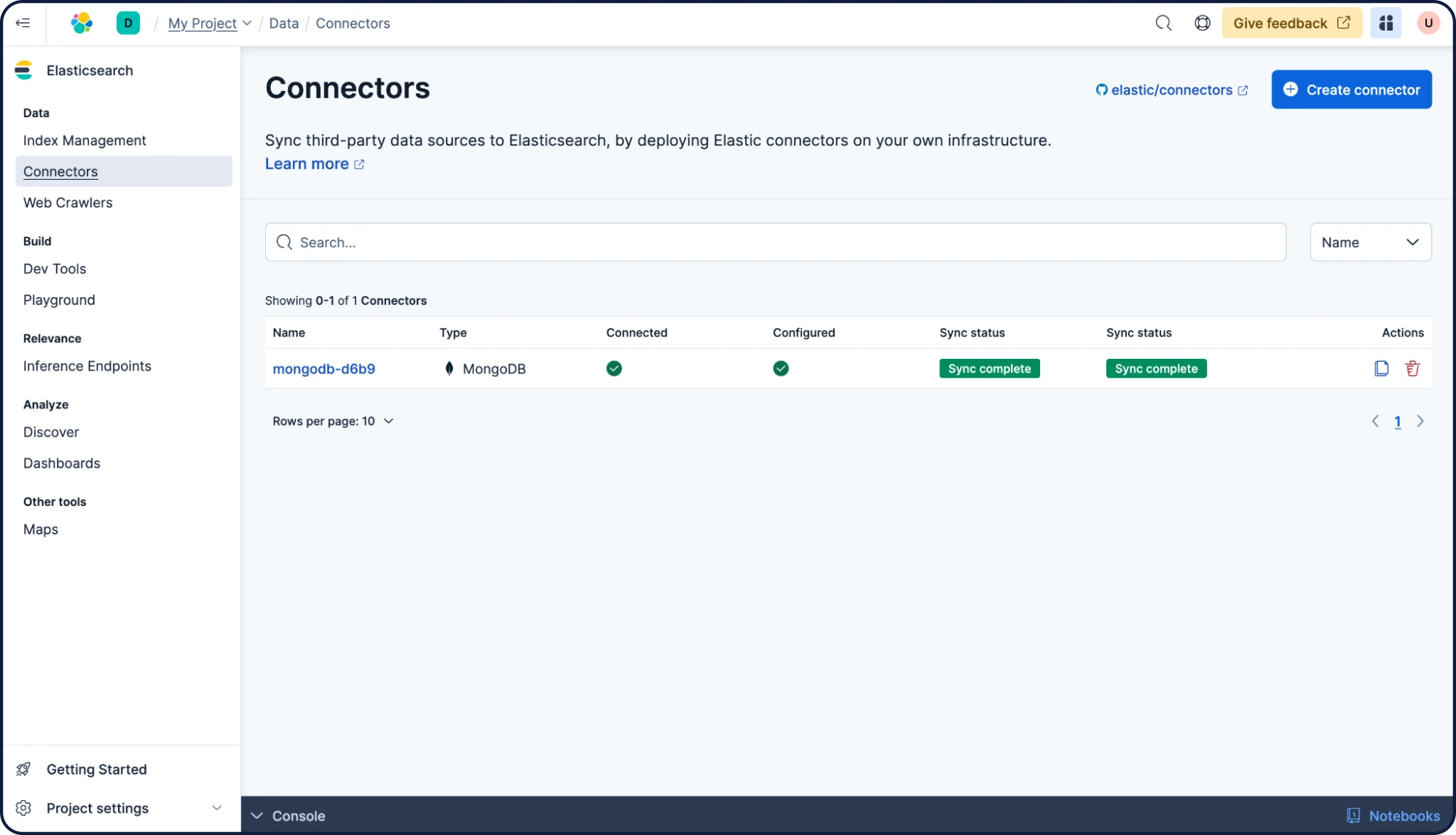The height and width of the screenshot is (835, 1456).
Task: Open Index Management in sidebar
Action: pos(84,141)
